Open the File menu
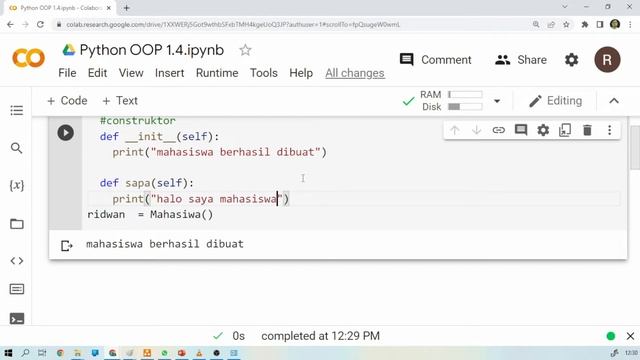This screenshot has width=640, height=360. pos(67,73)
